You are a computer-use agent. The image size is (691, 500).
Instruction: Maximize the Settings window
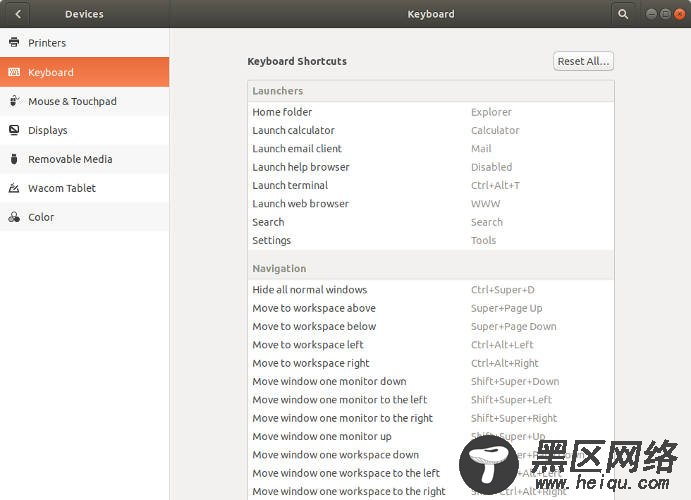coord(665,14)
